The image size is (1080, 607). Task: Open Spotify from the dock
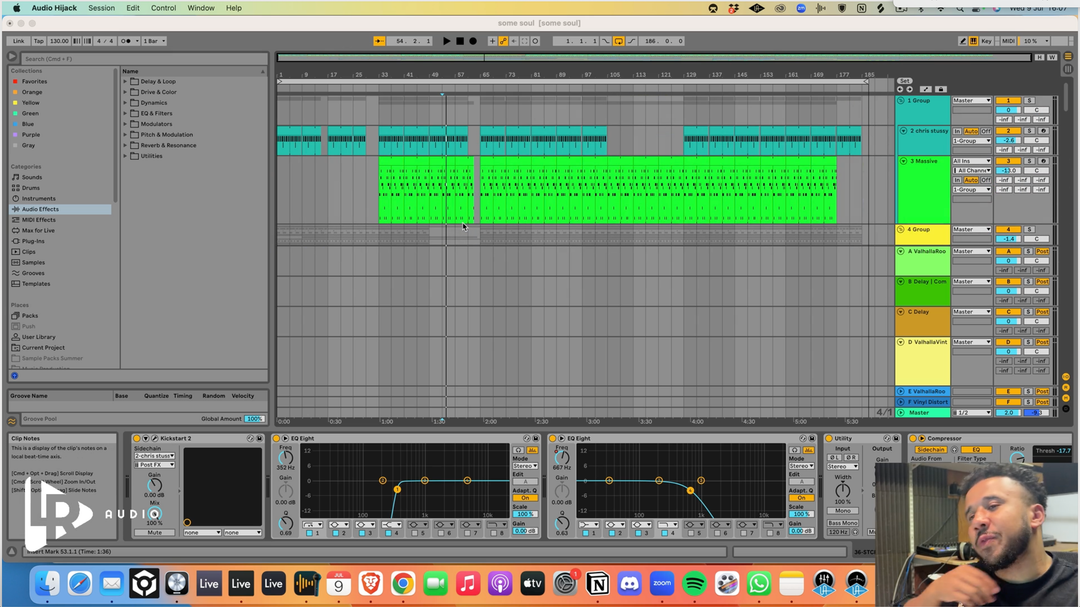click(x=694, y=583)
